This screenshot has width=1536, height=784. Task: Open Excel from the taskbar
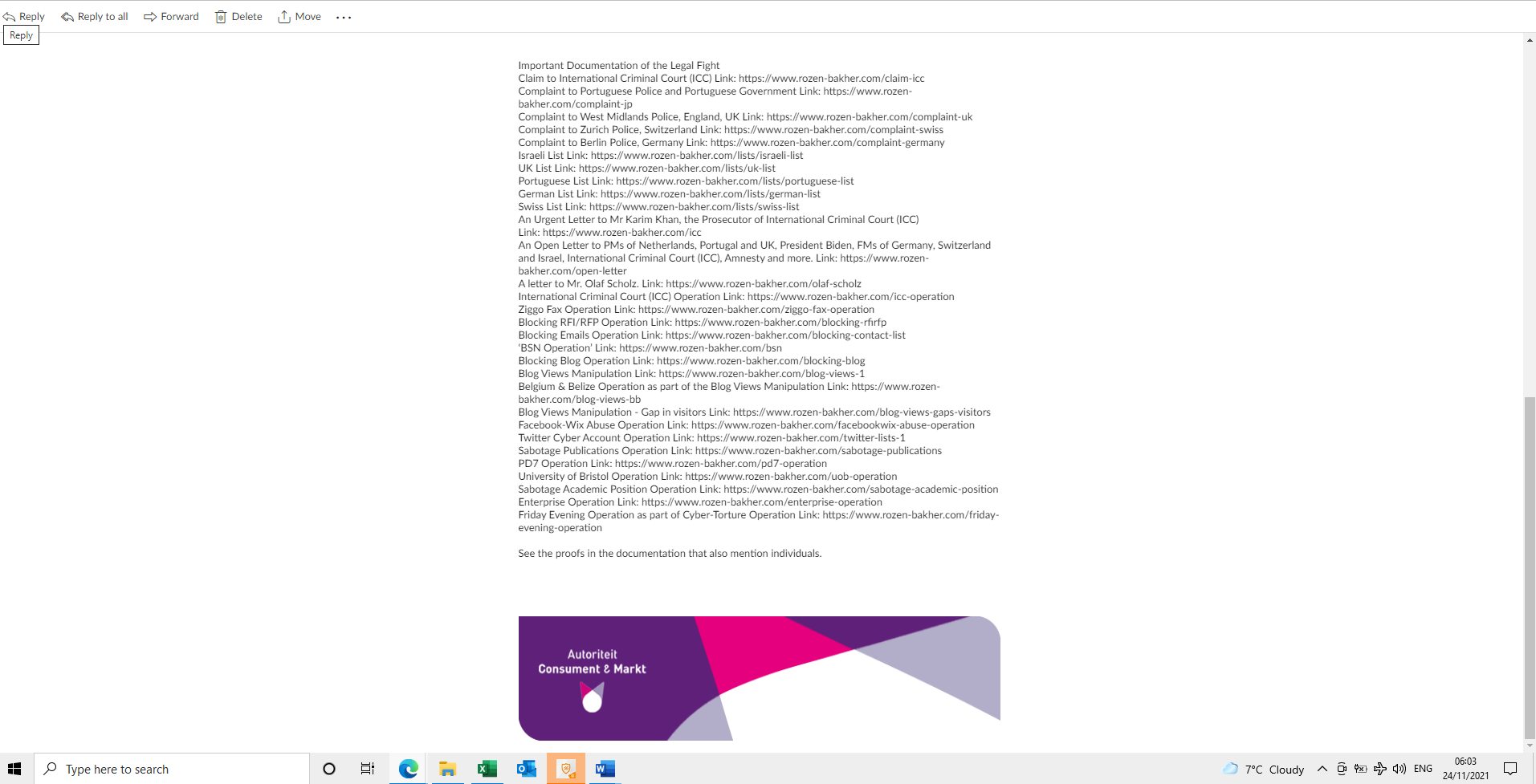point(487,768)
